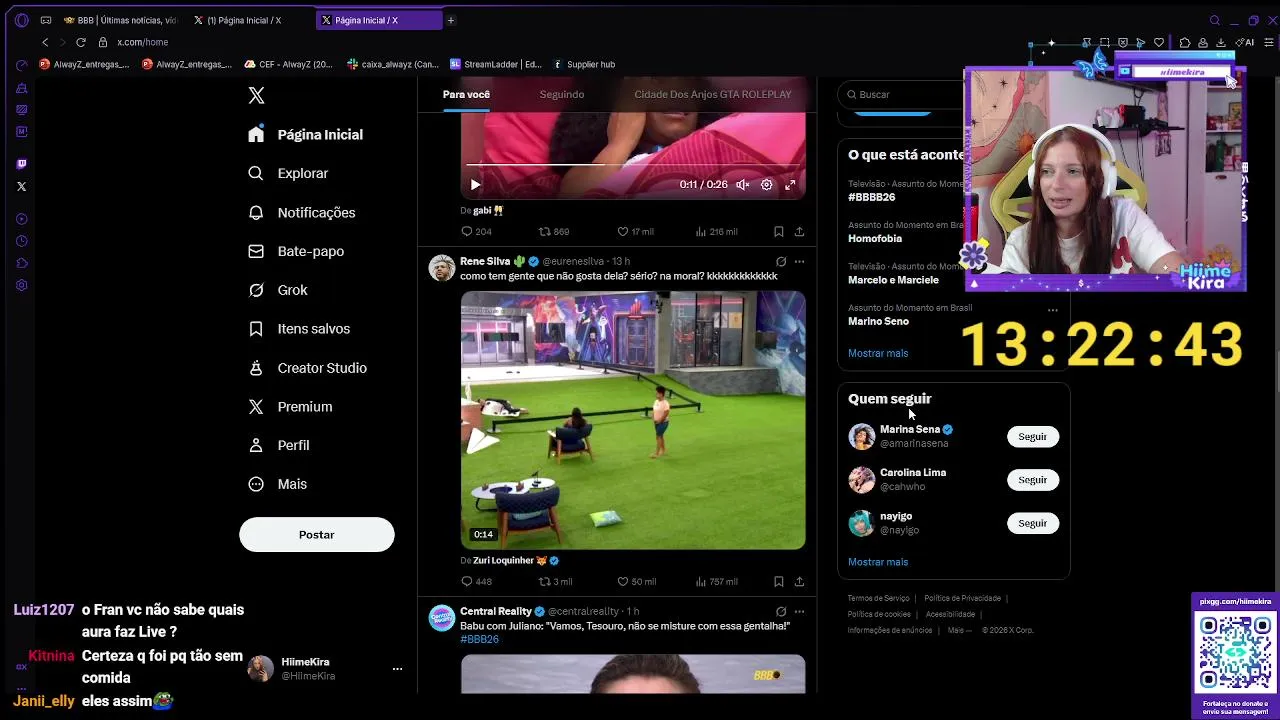Image resolution: width=1280 pixels, height=720 pixels.
Task: Click Grok icon on Central Reality post
Action: (x=781, y=611)
